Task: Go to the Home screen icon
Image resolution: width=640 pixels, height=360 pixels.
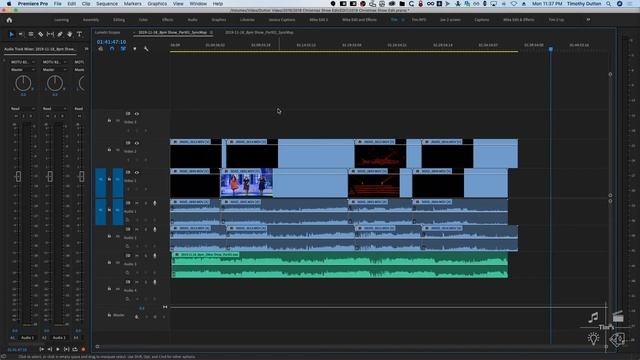Action: 9,20
